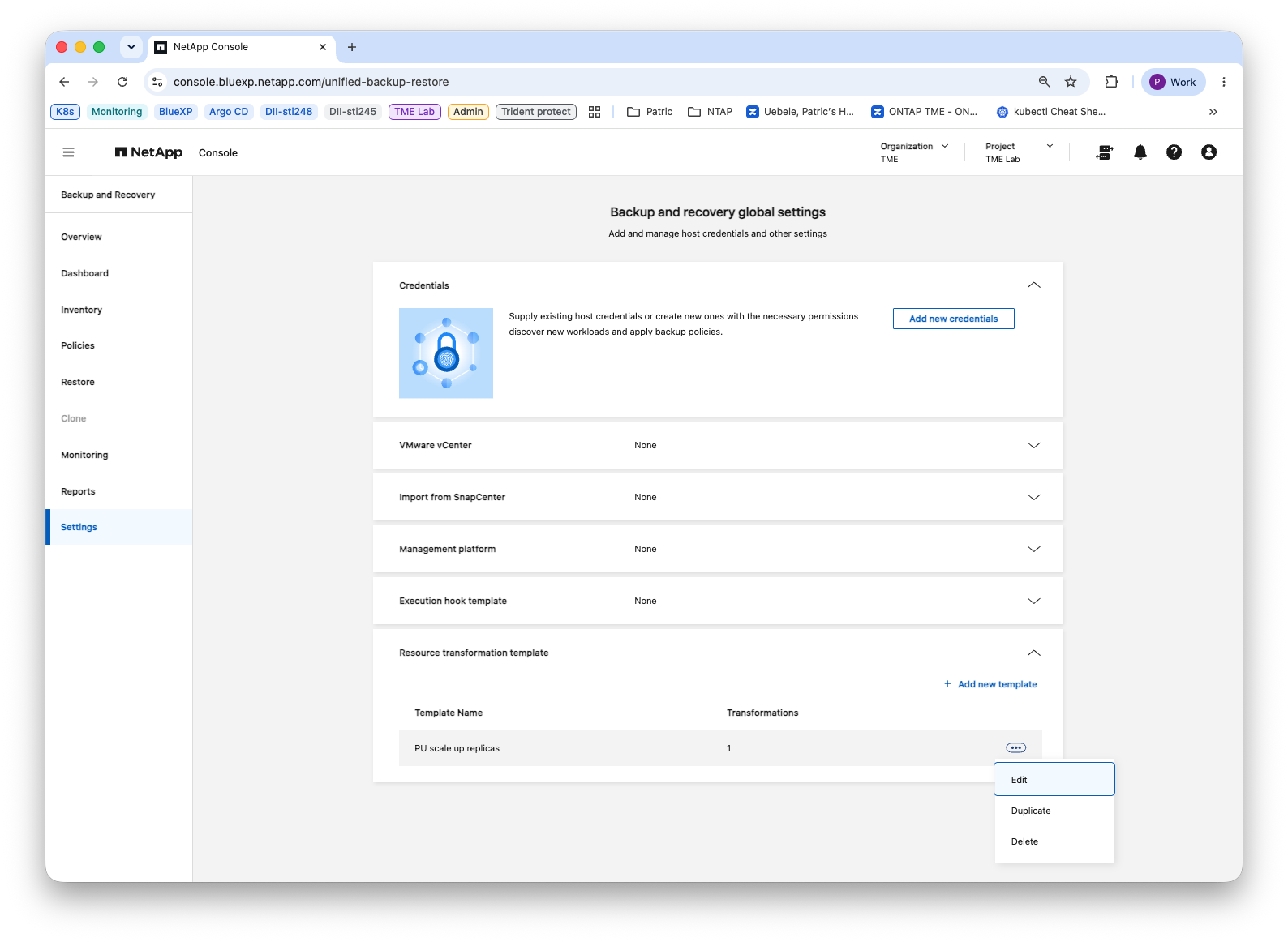Reload the page

click(122, 82)
